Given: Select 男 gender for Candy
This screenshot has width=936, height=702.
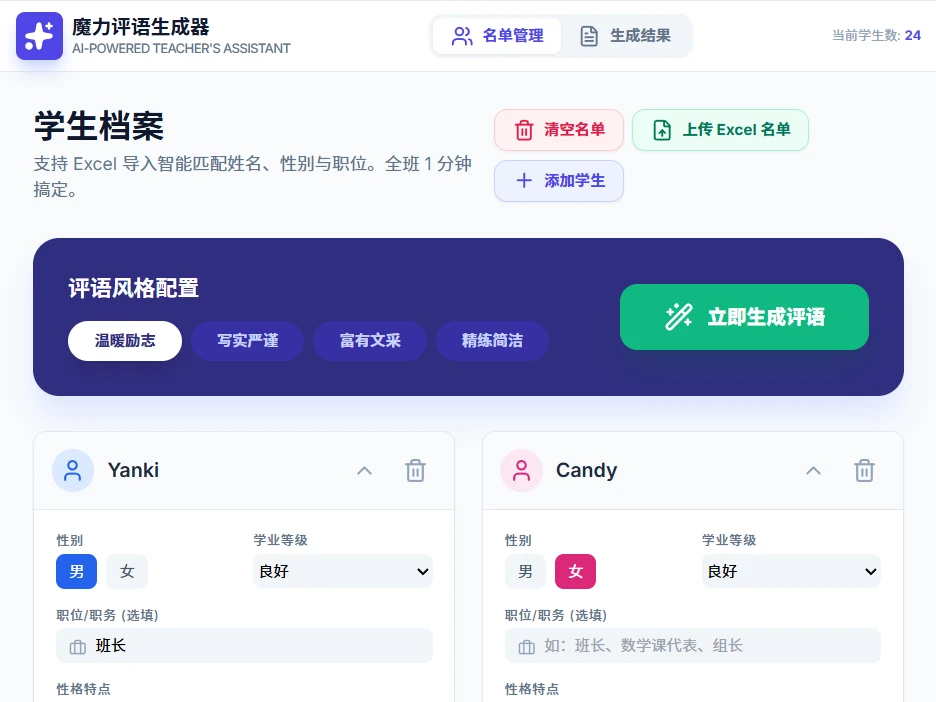Looking at the screenshot, I should 525,572.
